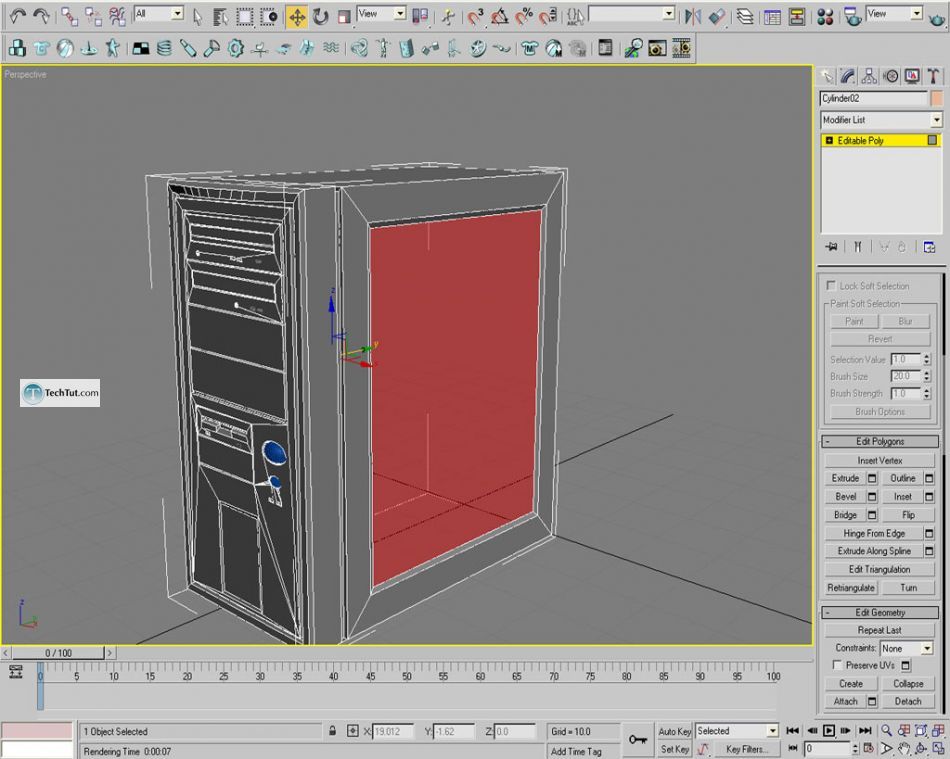Open the Utilities hammer panel tab
The width and height of the screenshot is (950, 759).
tap(933, 76)
